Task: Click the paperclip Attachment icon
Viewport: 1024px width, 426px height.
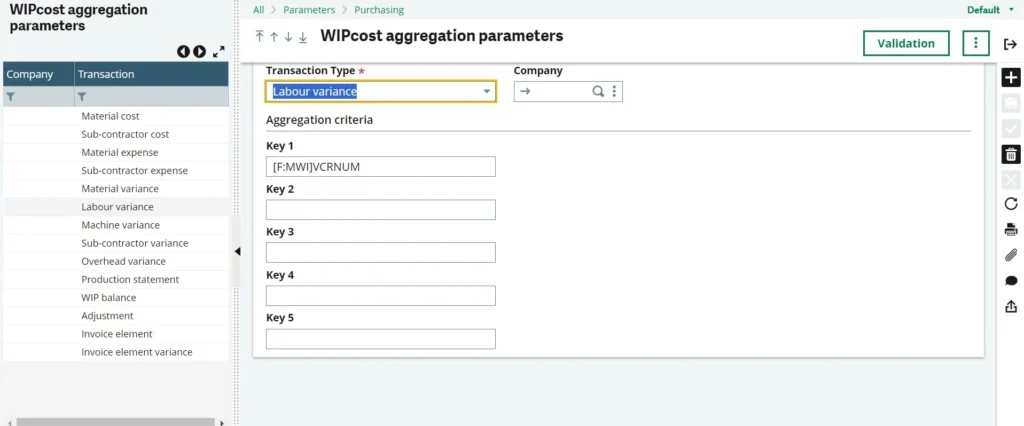Action: [1011, 255]
